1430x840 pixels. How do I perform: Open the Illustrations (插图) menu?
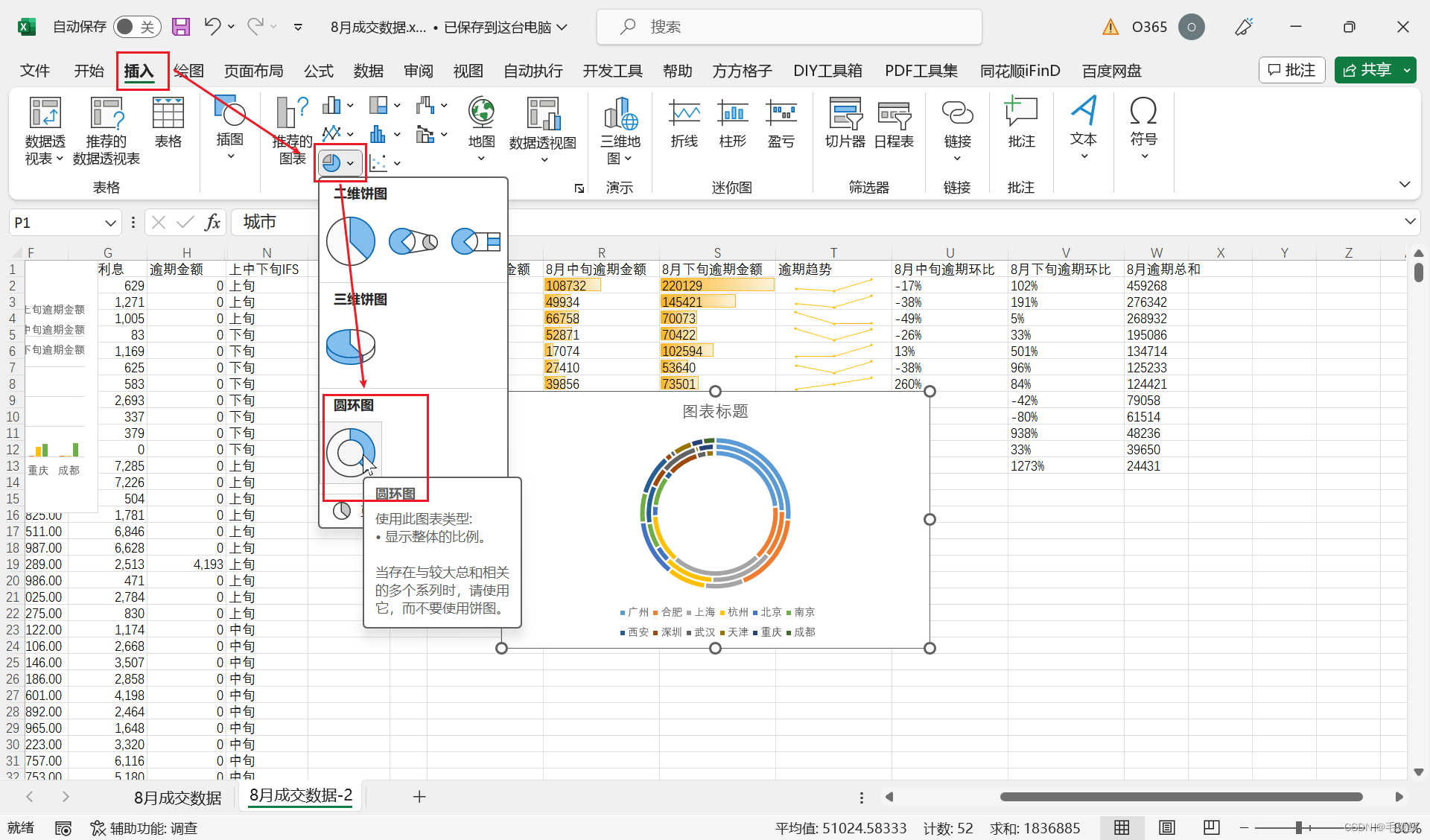[230, 128]
